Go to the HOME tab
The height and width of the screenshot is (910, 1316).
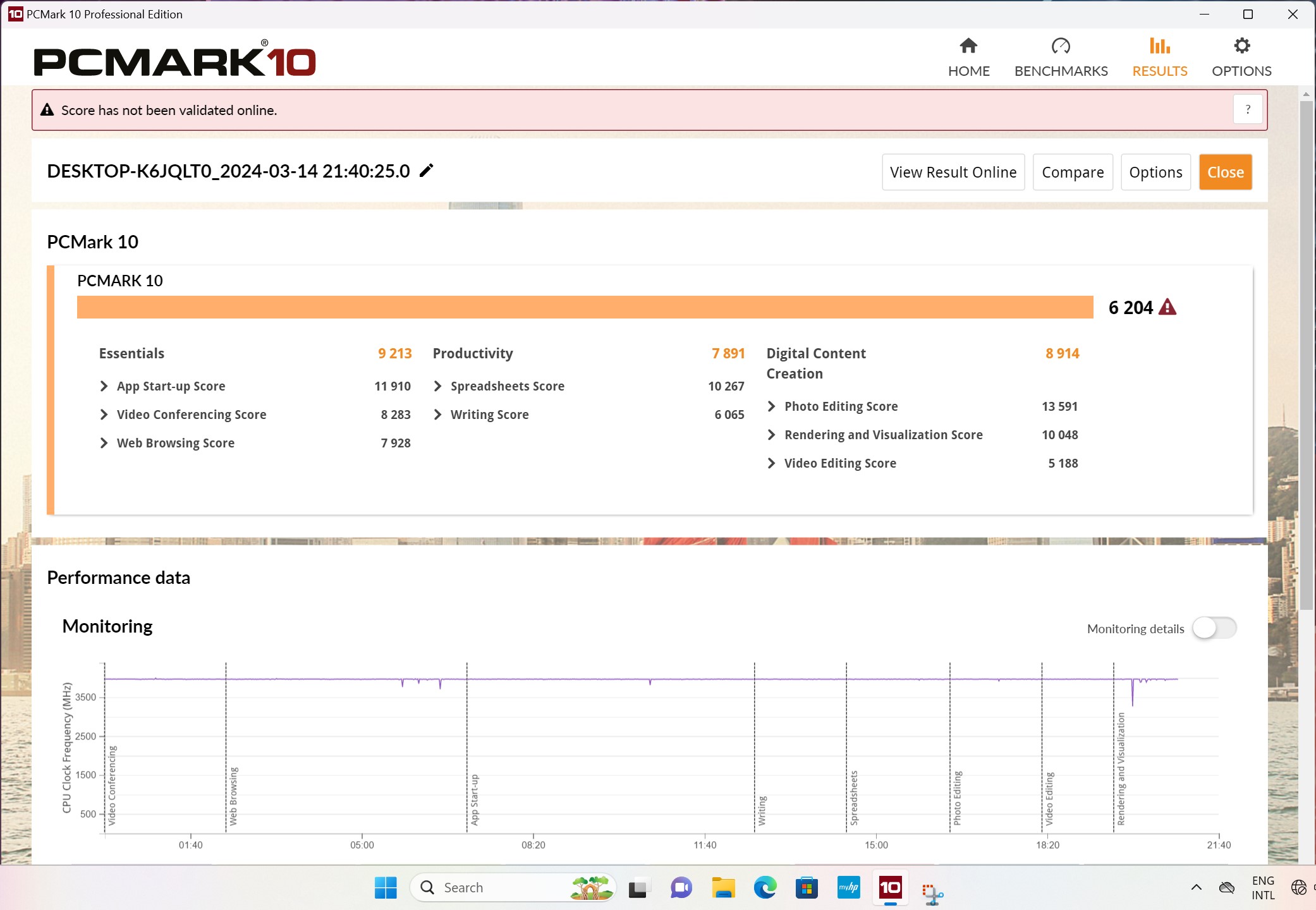(968, 57)
